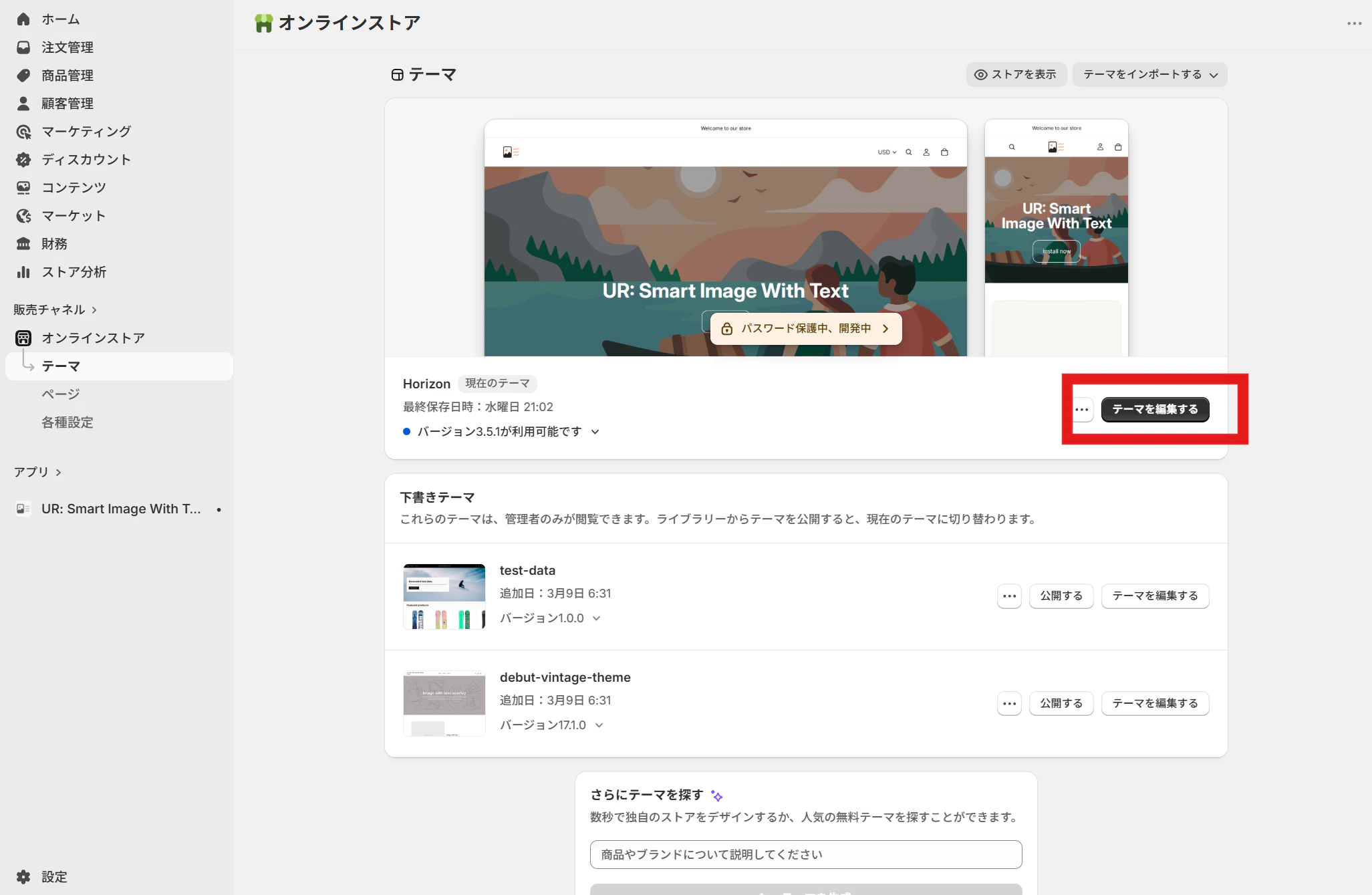The height and width of the screenshot is (895, 1372).
Task: Click 最終保存日時：水曜日 21:02 text
Action: click(x=478, y=407)
